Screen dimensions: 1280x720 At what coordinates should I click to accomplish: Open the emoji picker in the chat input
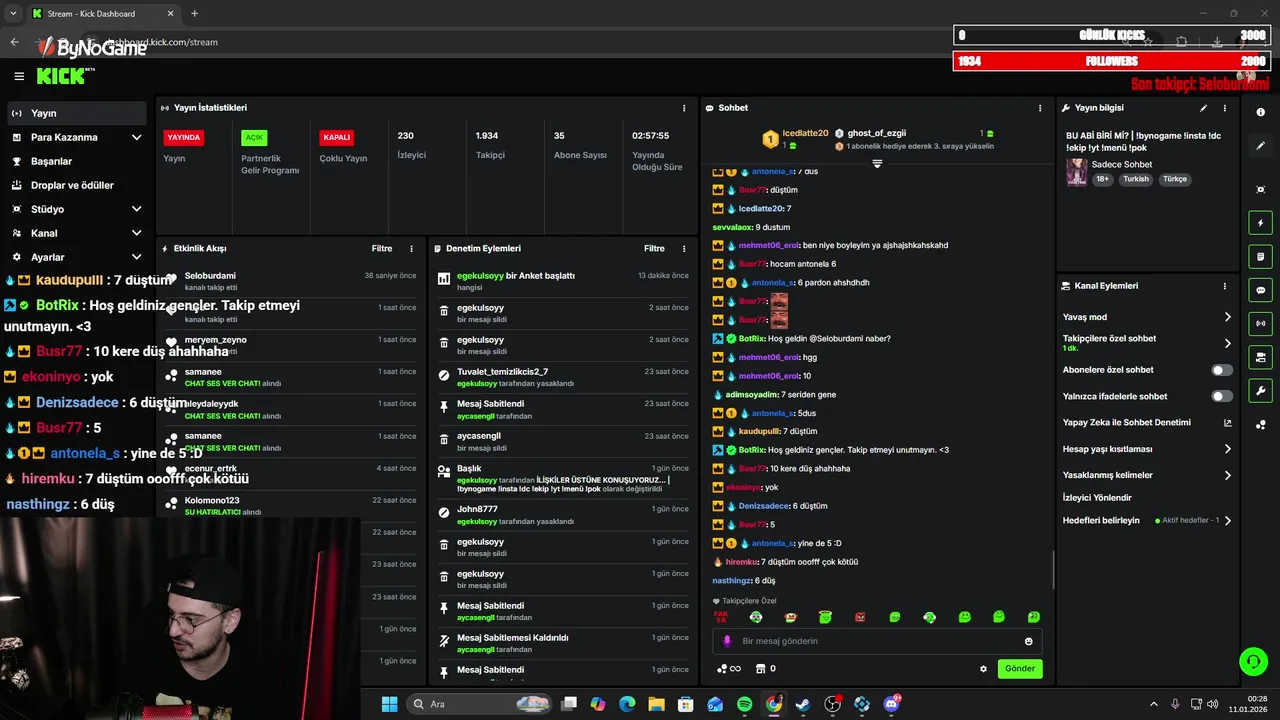[x=1028, y=641]
